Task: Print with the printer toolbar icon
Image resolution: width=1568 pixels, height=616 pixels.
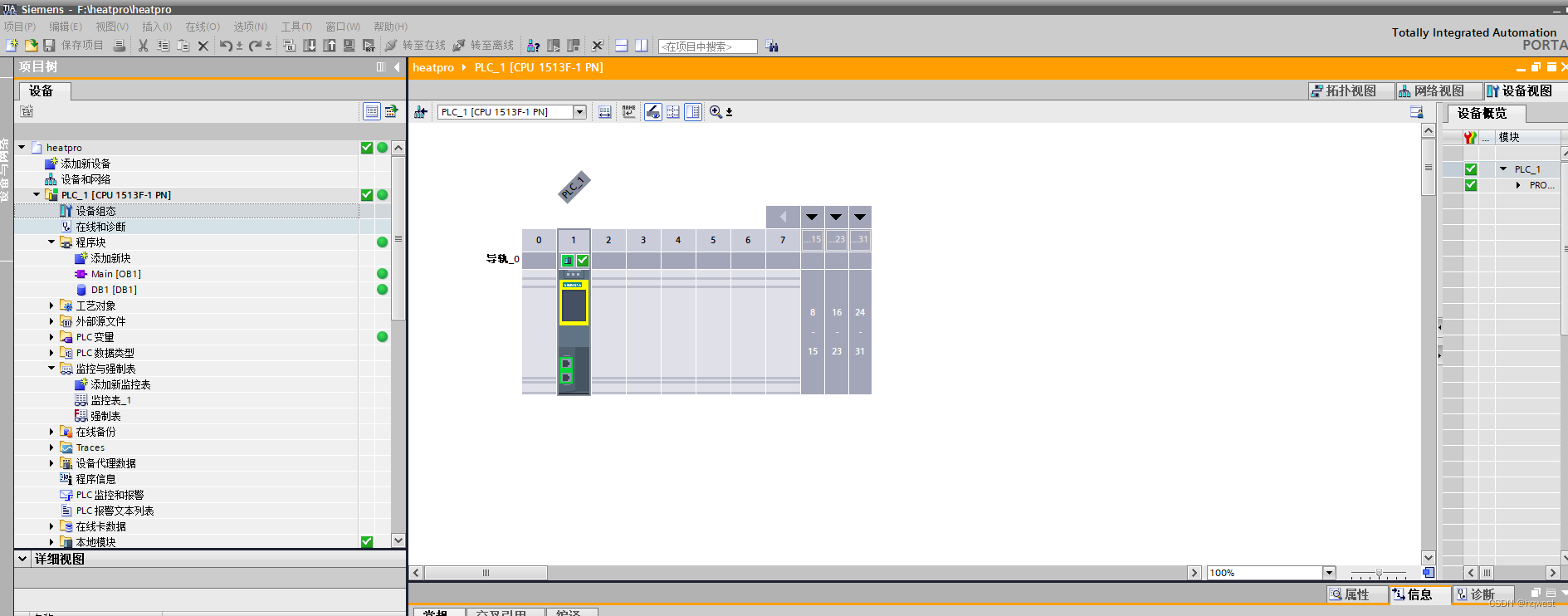Action: [x=120, y=46]
